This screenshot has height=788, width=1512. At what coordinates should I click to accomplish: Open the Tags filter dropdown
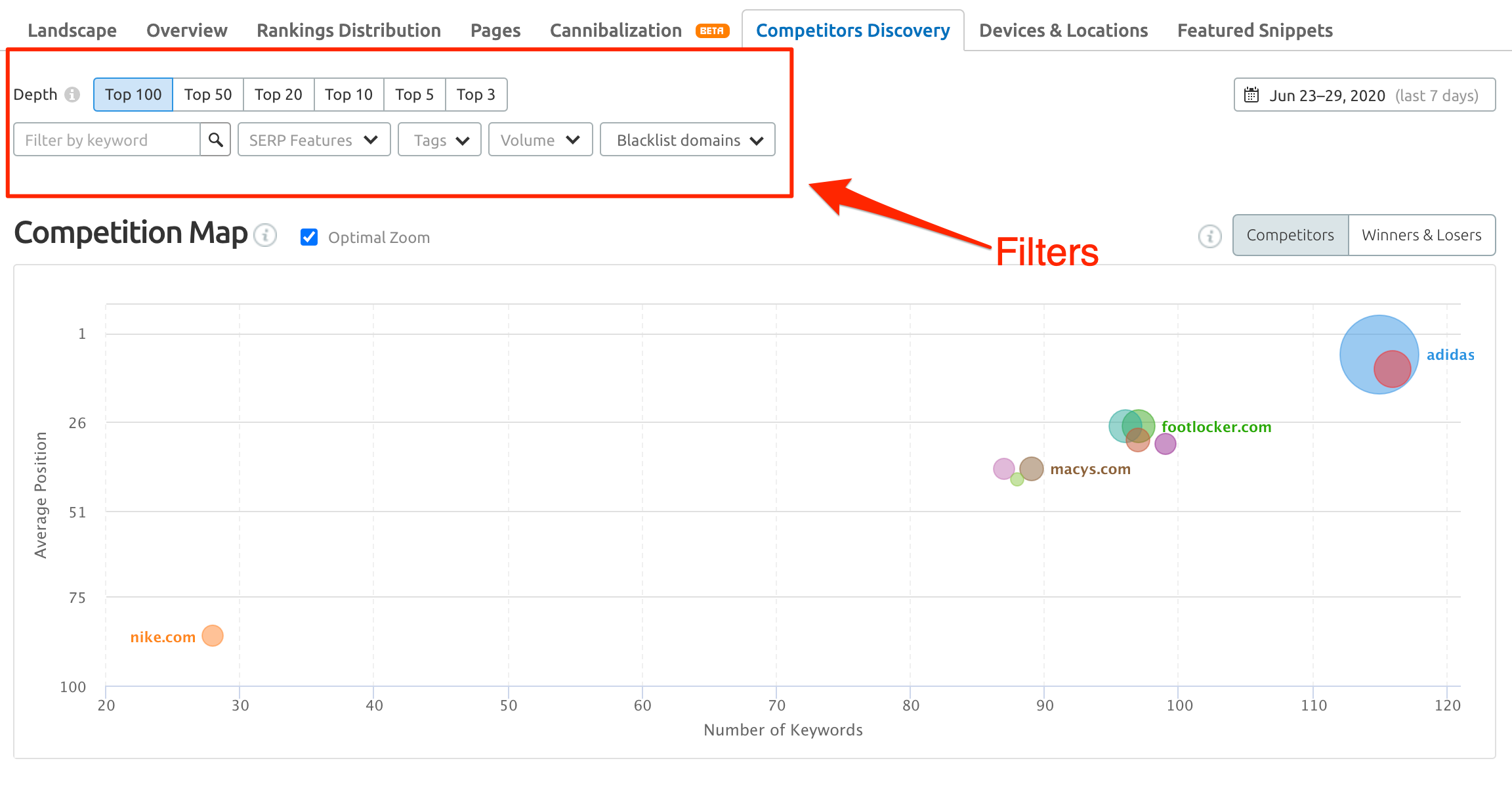click(439, 139)
